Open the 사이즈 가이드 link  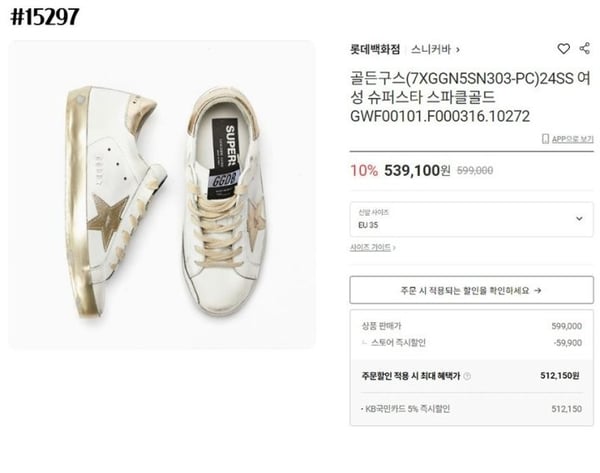pos(372,247)
